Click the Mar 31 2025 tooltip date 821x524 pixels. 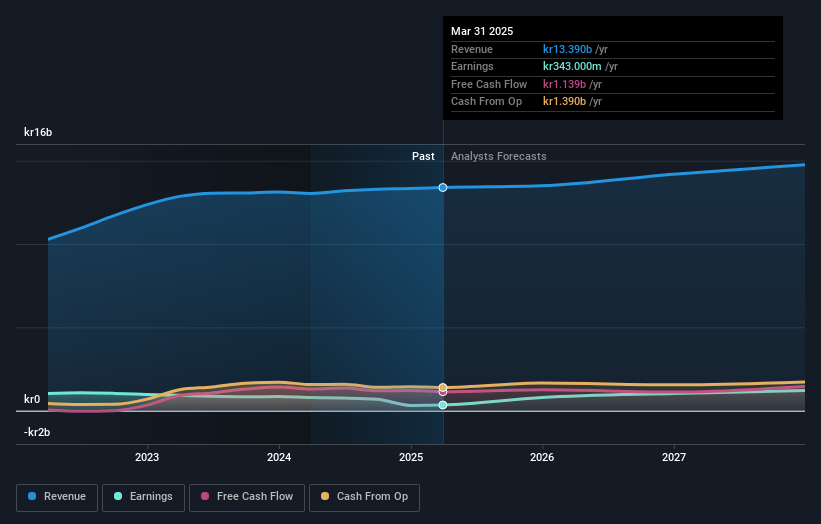pyautogui.click(x=482, y=31)
